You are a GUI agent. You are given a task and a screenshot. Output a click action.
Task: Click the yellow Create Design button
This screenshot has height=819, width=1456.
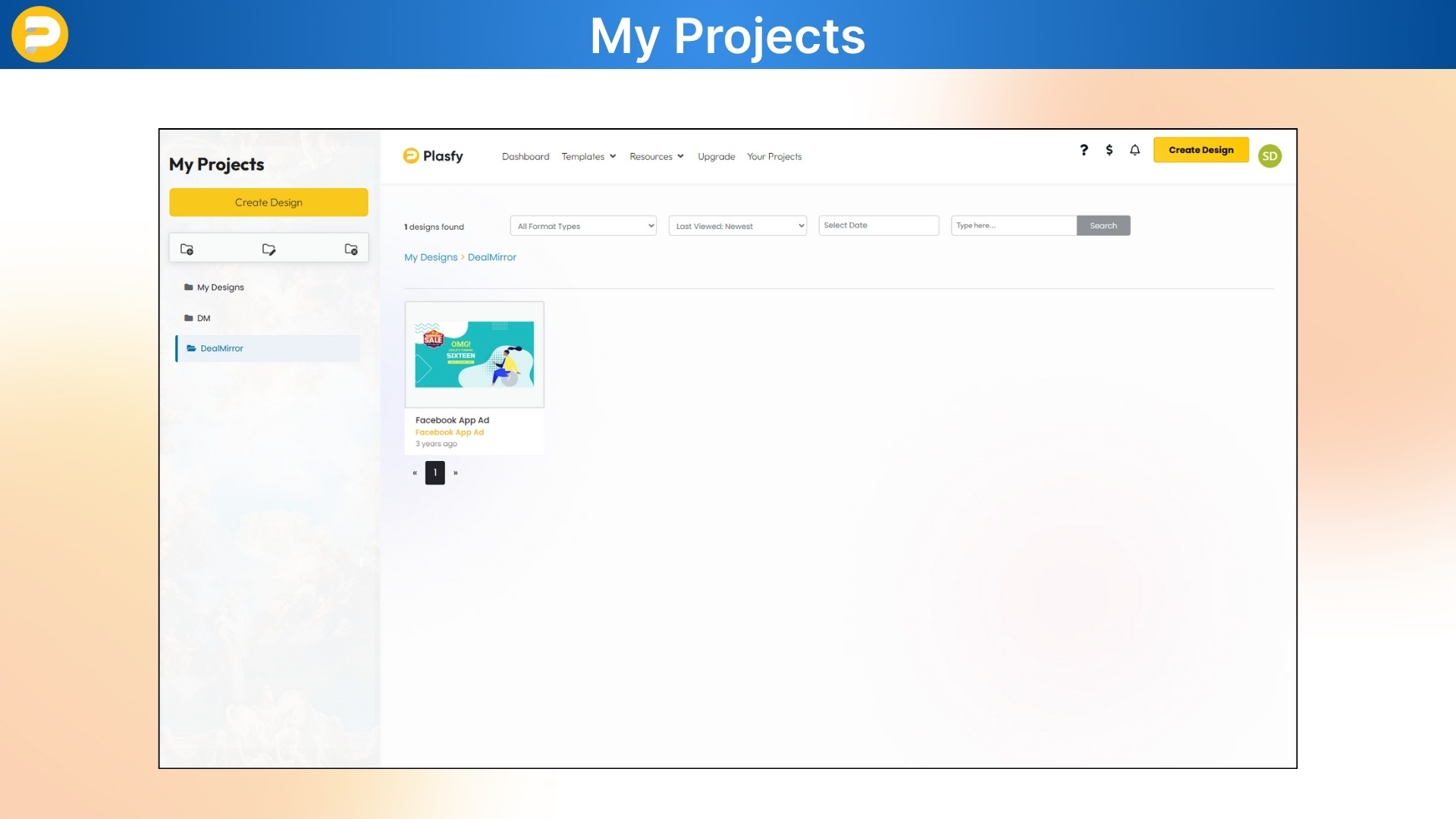pyautogui.click(x=1200, y=150)
